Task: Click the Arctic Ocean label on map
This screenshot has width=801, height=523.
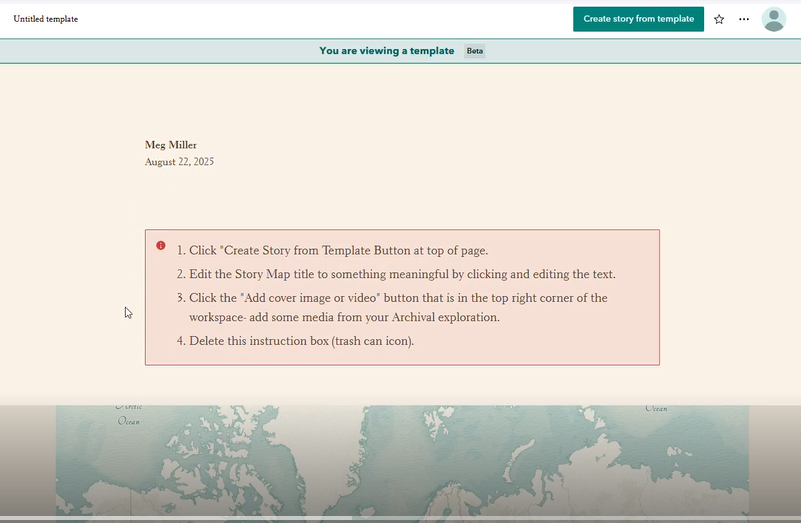Action: pyautogui.click(x=128, y=414)
